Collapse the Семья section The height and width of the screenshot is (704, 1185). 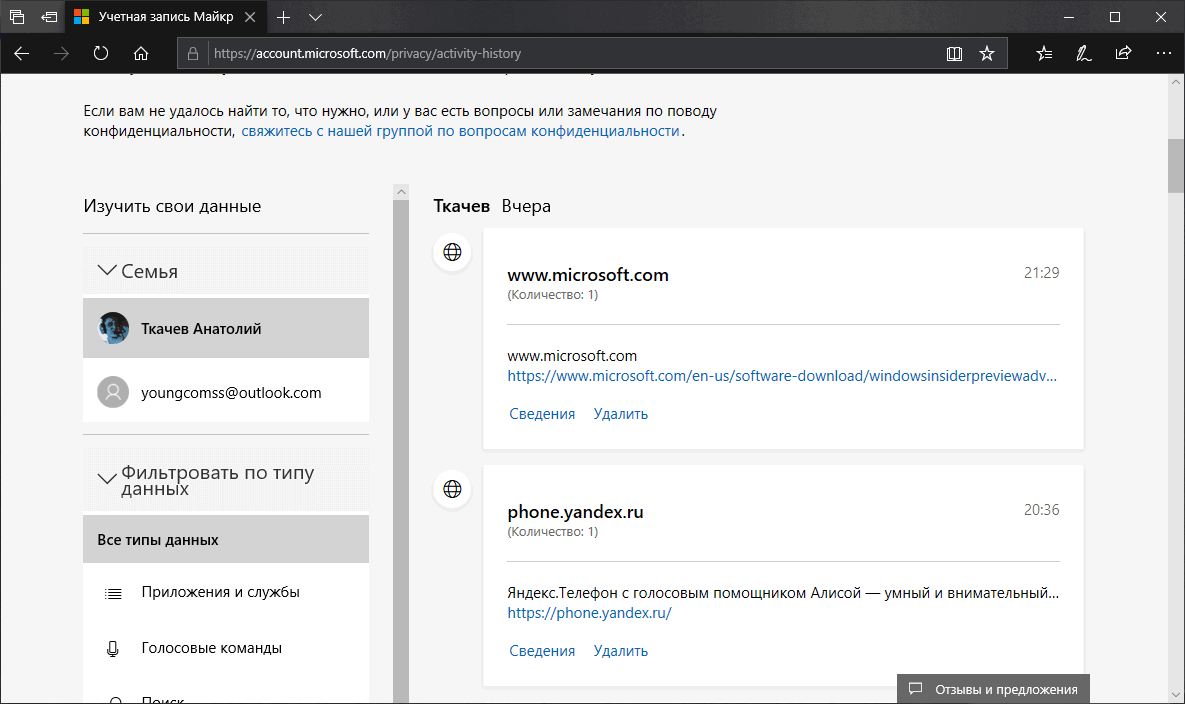tap(107, 271)
